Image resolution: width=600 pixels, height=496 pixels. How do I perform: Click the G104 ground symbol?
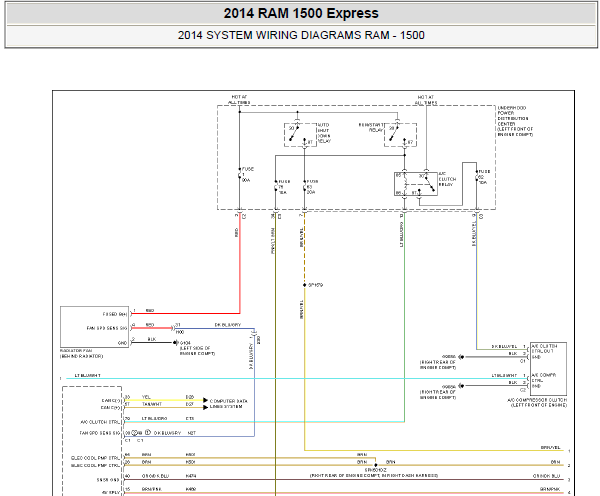[176, 343]
